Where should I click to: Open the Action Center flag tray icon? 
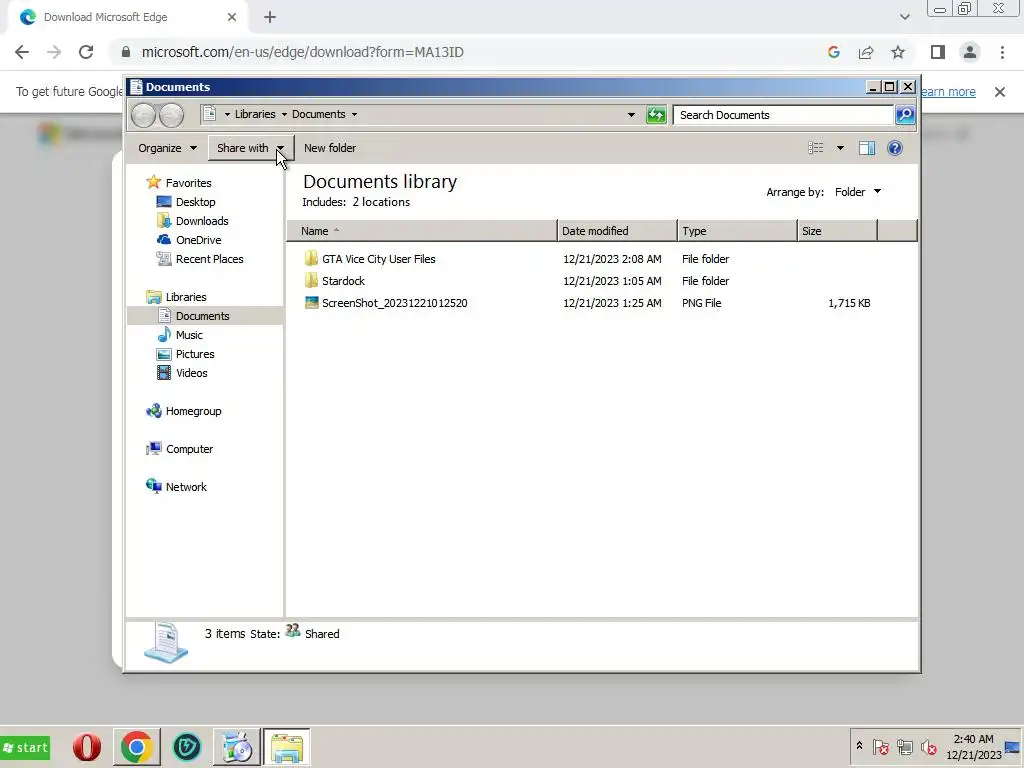pos(880,747)
